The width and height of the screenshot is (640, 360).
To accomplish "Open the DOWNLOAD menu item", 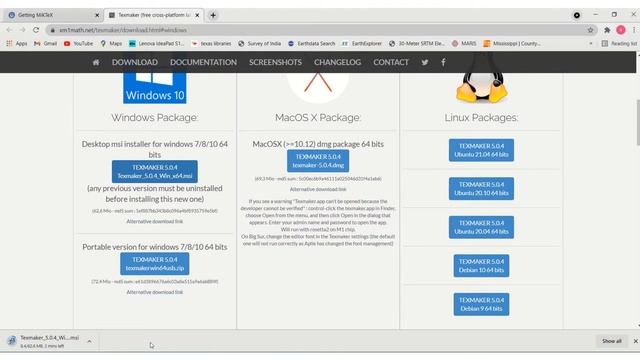I will coord(135,62).
